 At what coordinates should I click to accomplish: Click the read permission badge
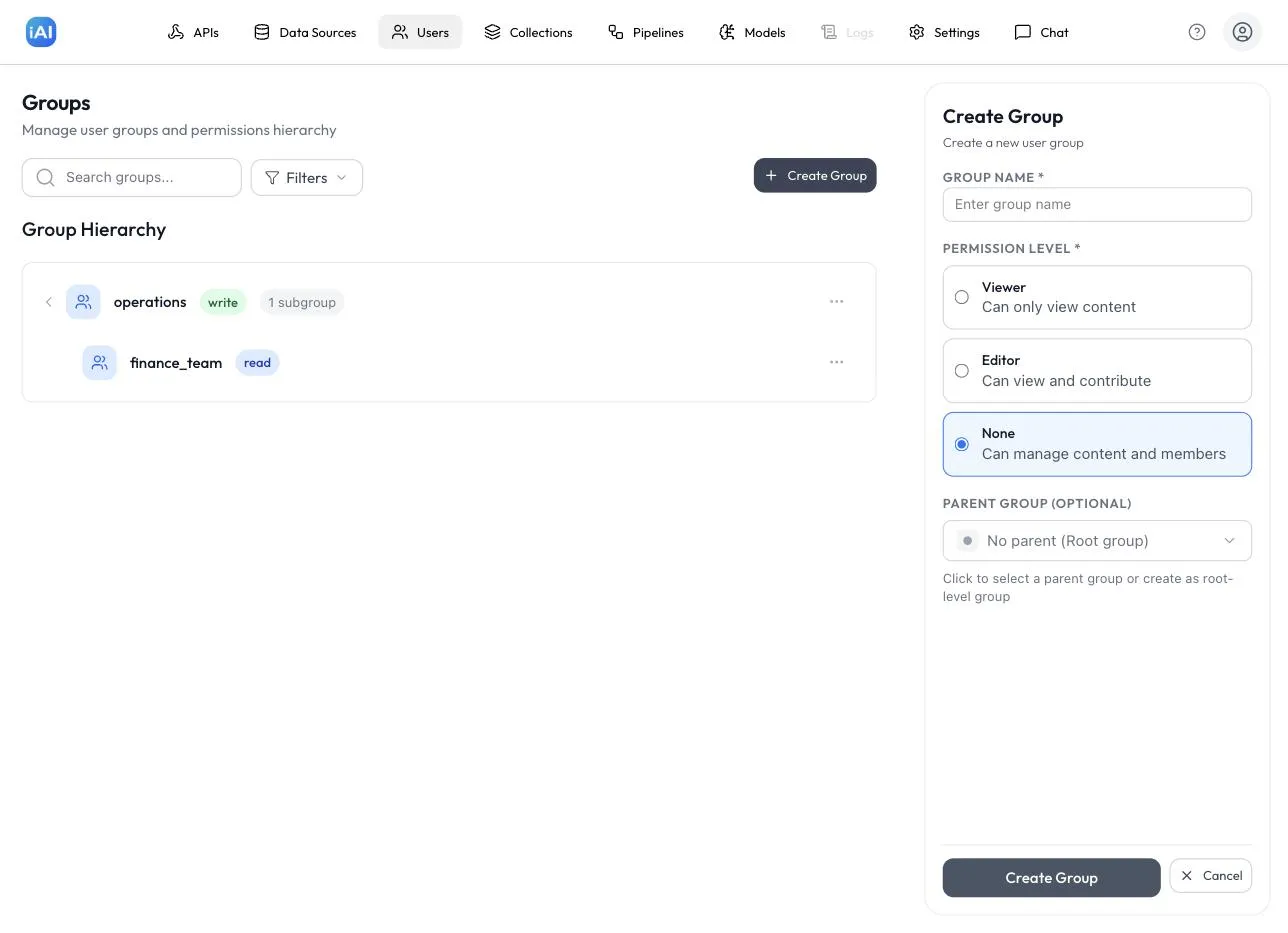click(257, 363)
